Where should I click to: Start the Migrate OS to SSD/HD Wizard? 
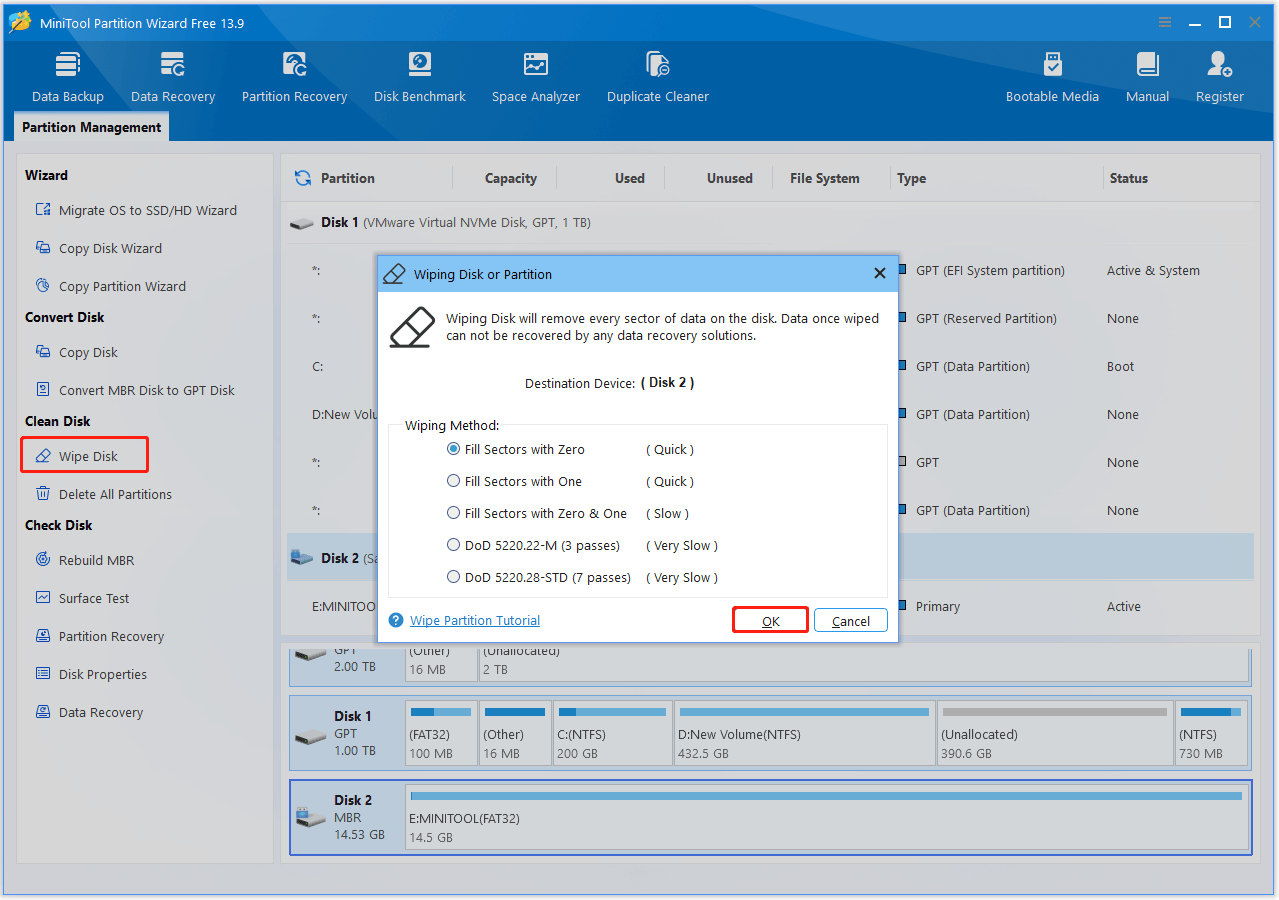136,210
